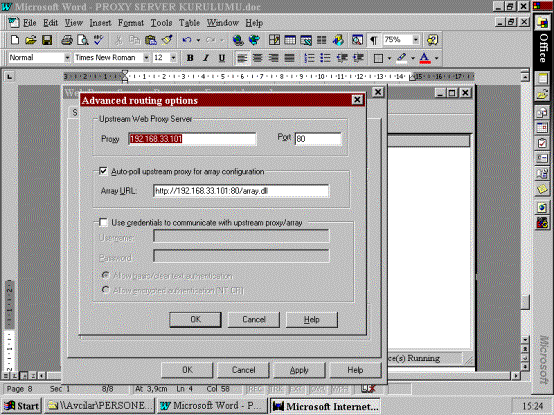Toggle the Document Map icon
The height and width of the screenshot is (415, 554).
(x=357, y=40)
